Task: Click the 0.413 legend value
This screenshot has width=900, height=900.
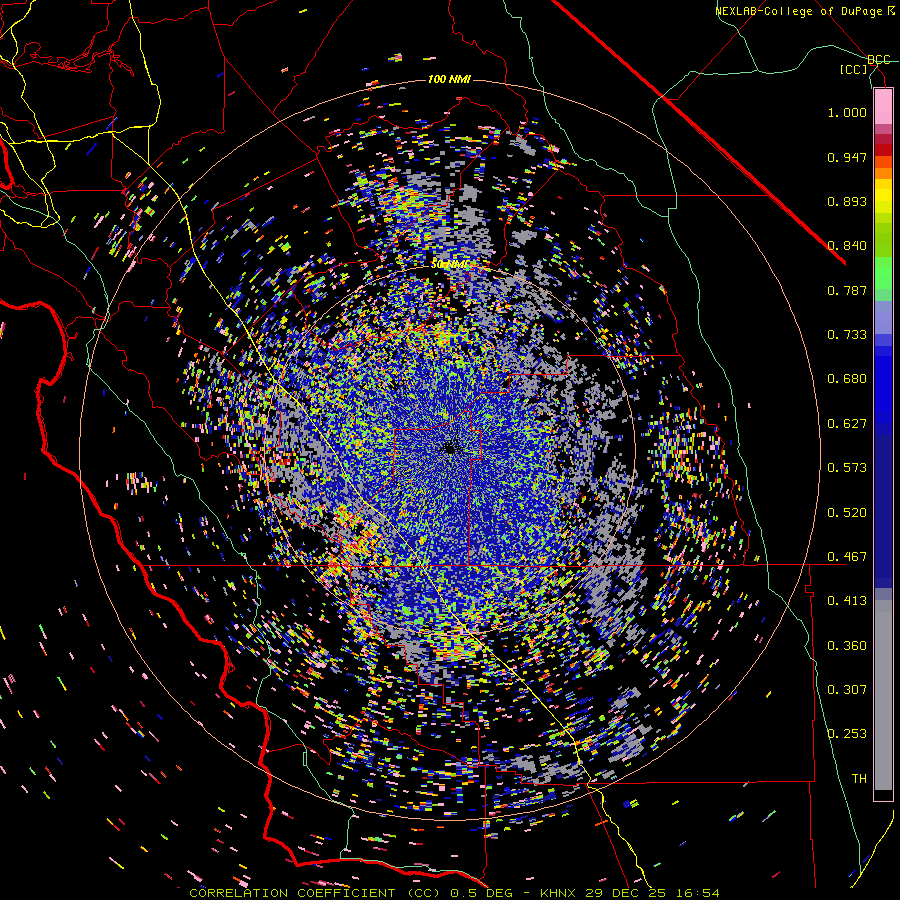Action: pyautogui.click(x=847, y=601)
